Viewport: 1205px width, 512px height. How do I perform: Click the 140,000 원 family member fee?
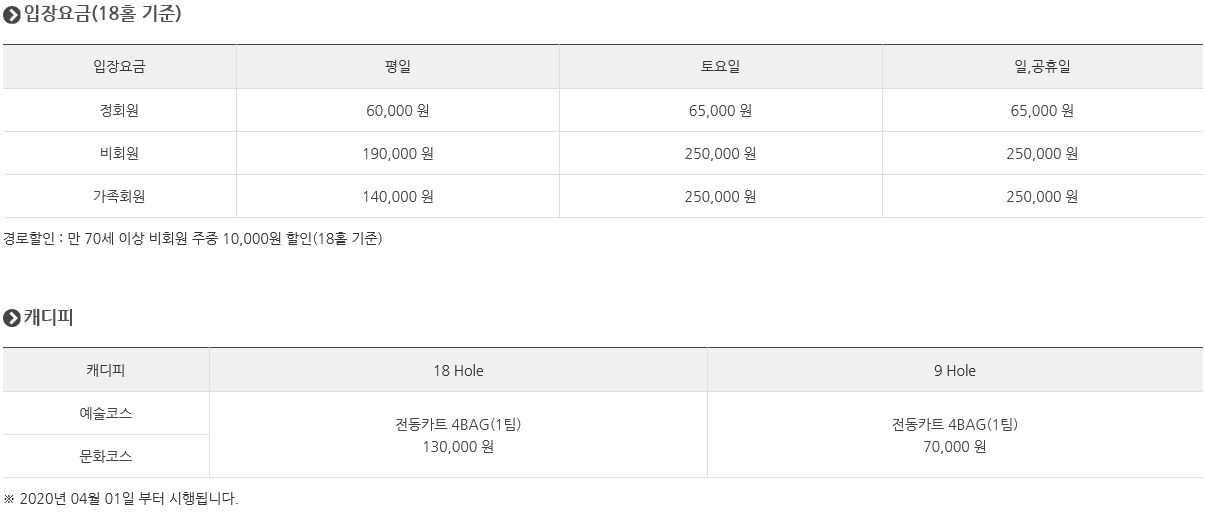click(398, 196)
